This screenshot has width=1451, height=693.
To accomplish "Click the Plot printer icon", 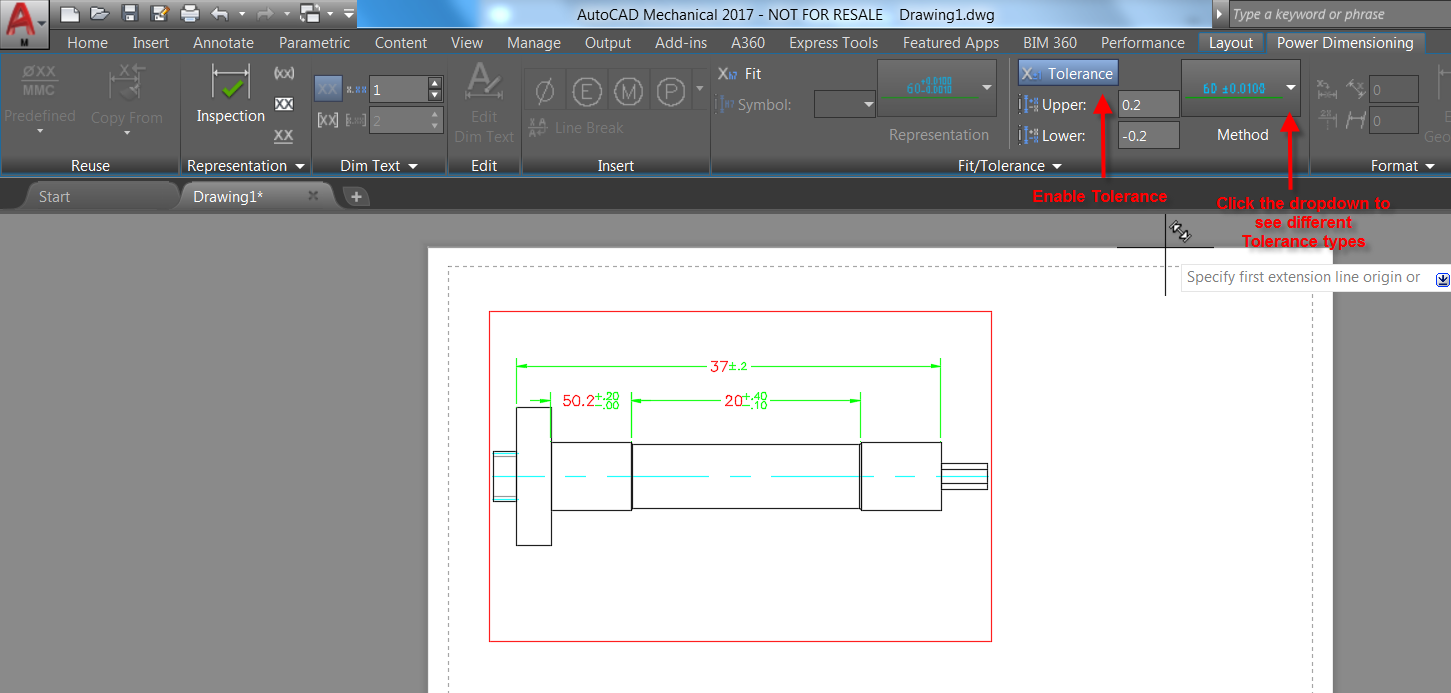I will coord(189,14).
